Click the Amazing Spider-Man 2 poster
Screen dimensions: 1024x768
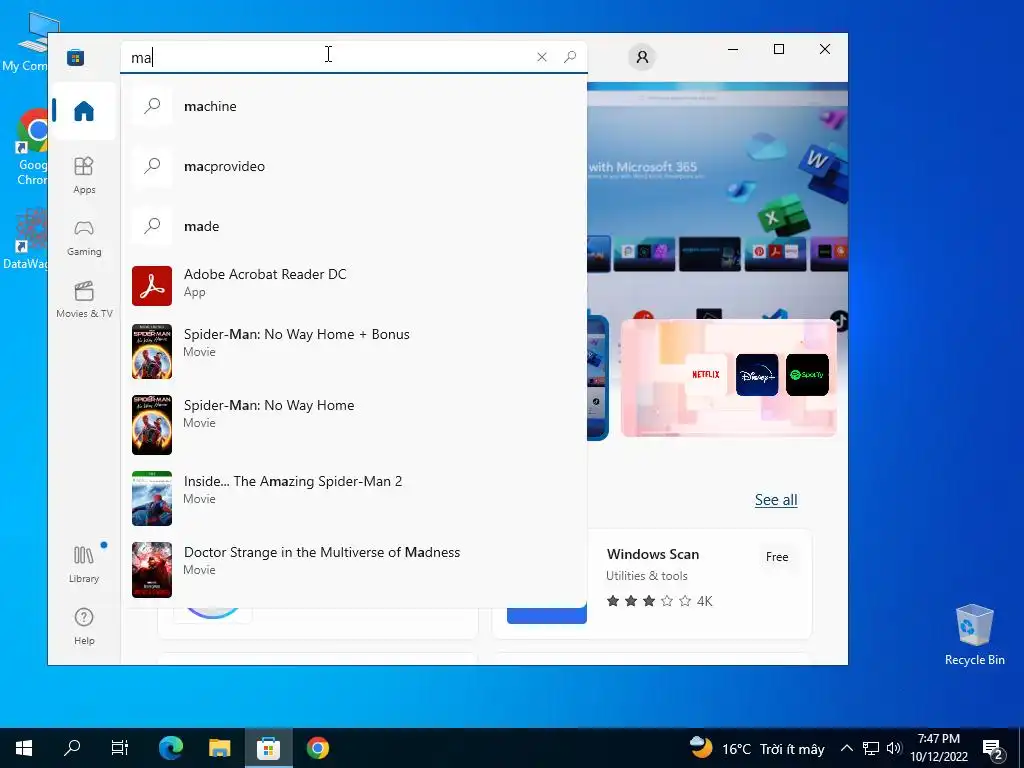[152, 498]
